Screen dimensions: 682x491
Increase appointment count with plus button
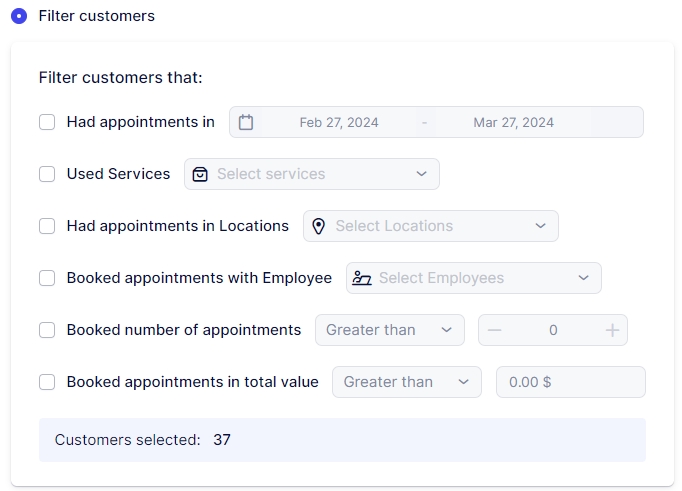[x=612, y=330]
